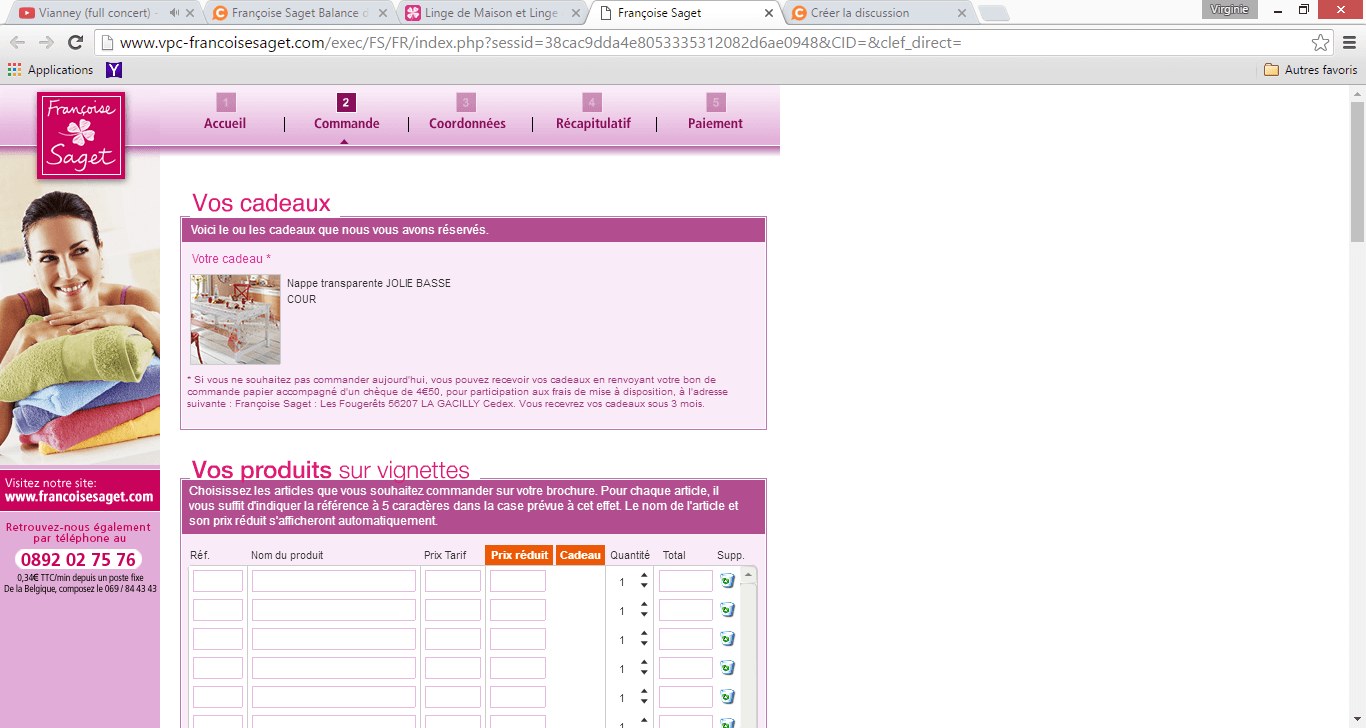
Task: Open Chrome menu hamburger icon
Action: (1348, 43)
